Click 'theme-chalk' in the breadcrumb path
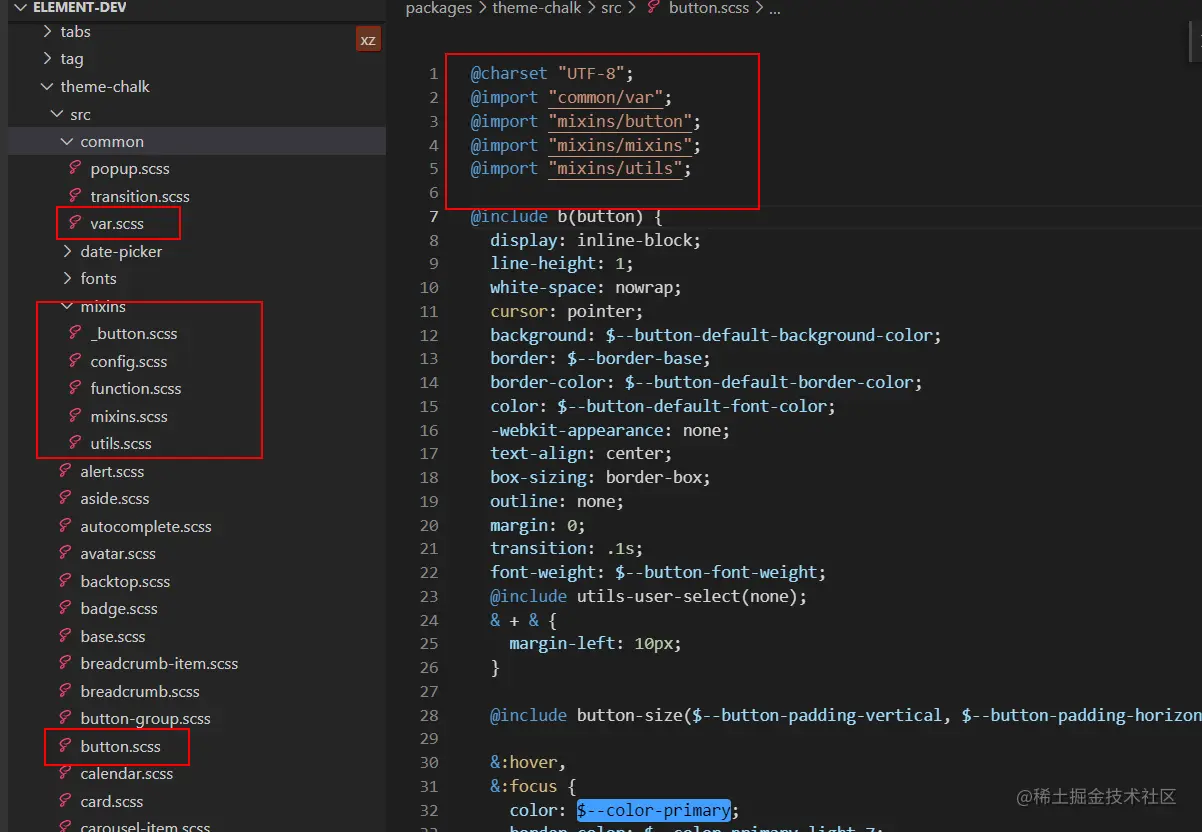Screen dimensions: 1202x832 [537, 8]
